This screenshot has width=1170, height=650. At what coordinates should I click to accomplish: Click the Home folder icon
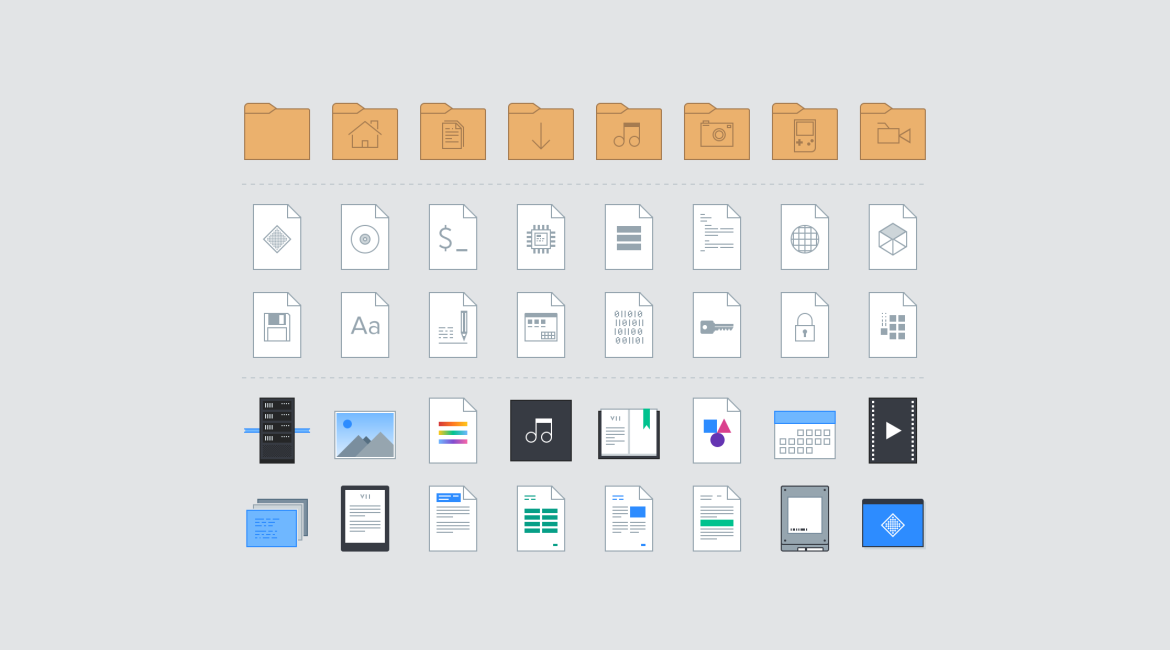point(364,132)
